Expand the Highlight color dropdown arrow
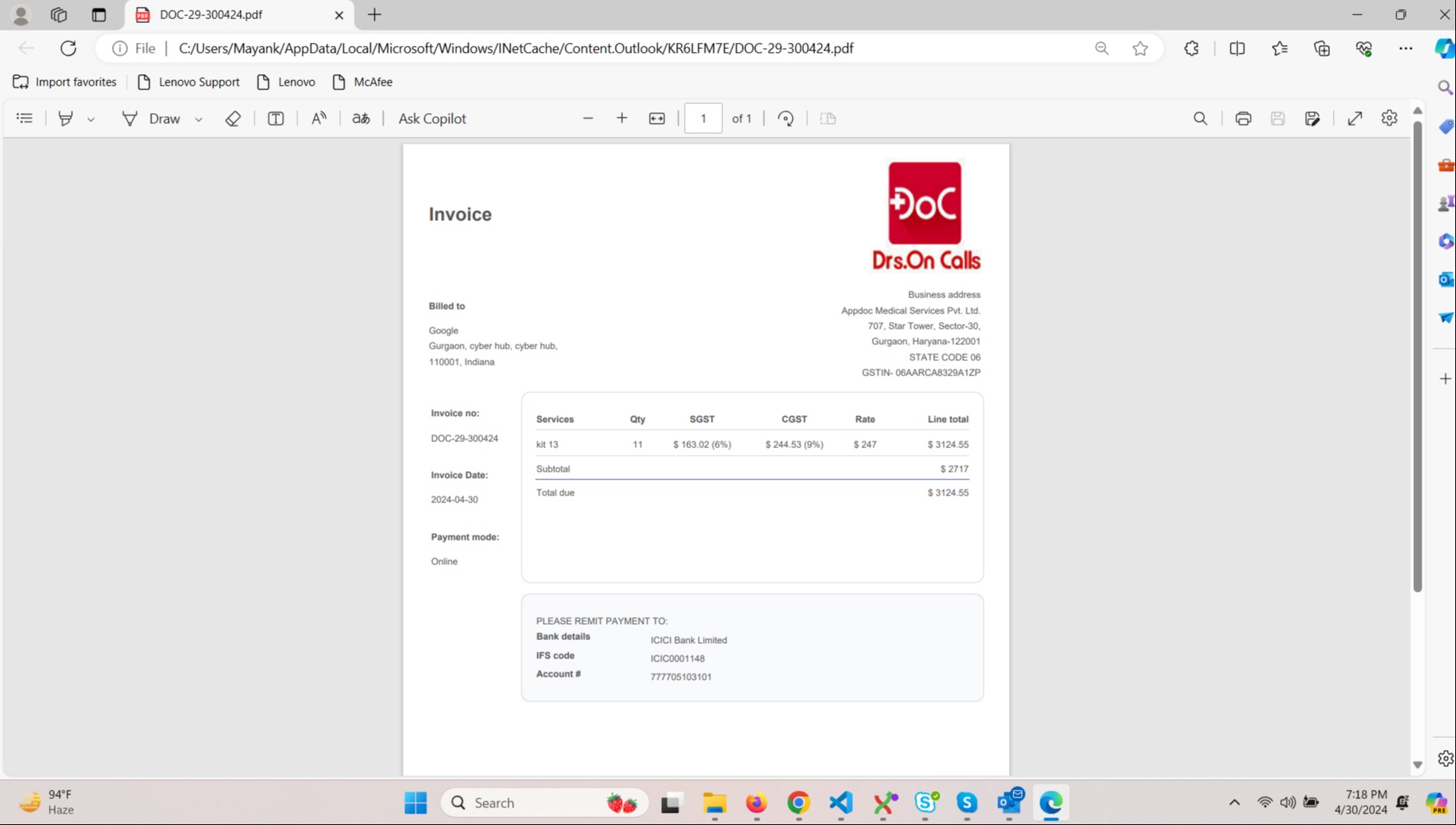Screen dimensions: 1456x825 pos(91,119)
